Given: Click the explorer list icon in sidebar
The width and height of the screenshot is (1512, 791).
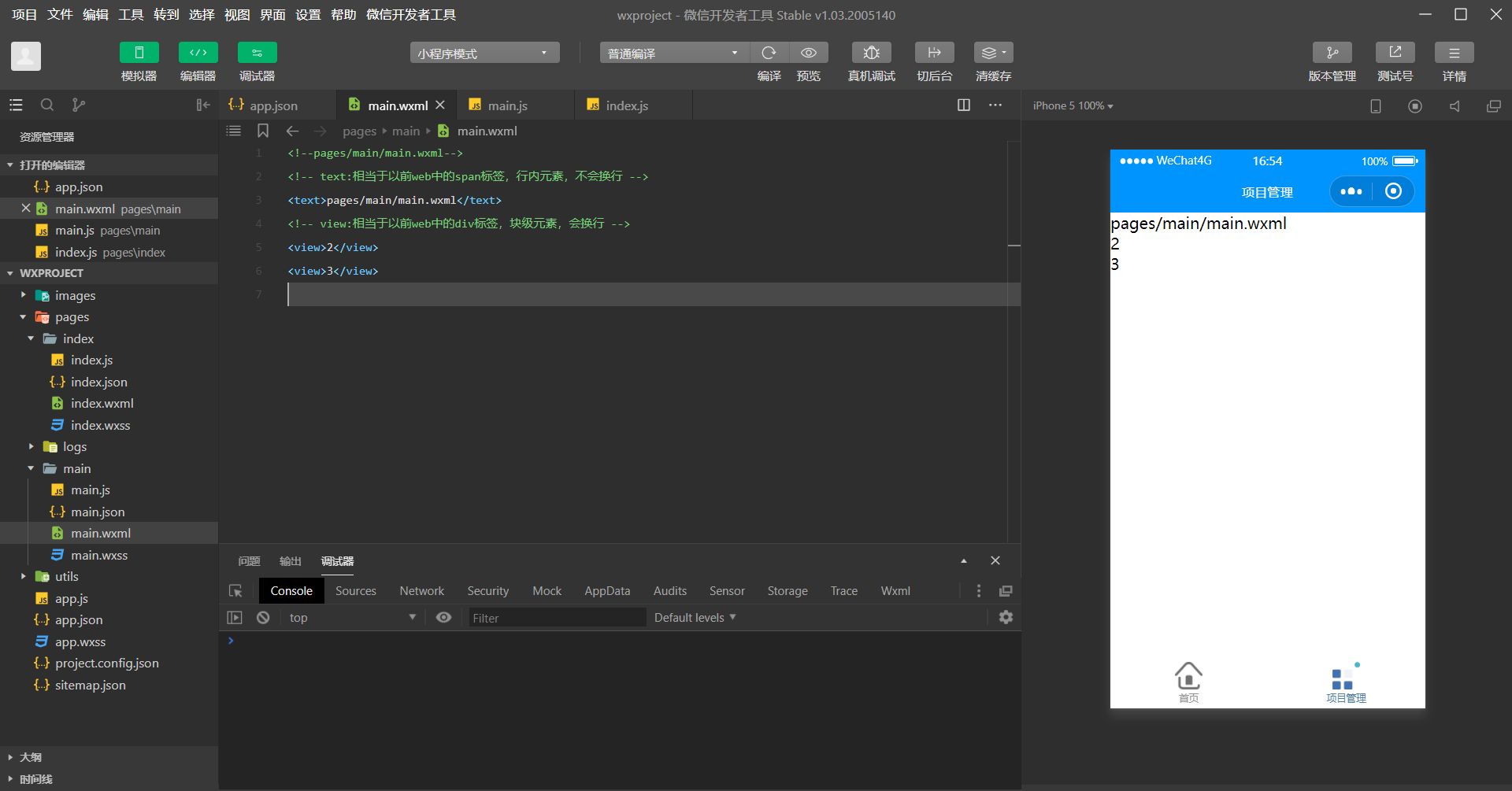Looking at the screenshot, I should click(16, 105).
